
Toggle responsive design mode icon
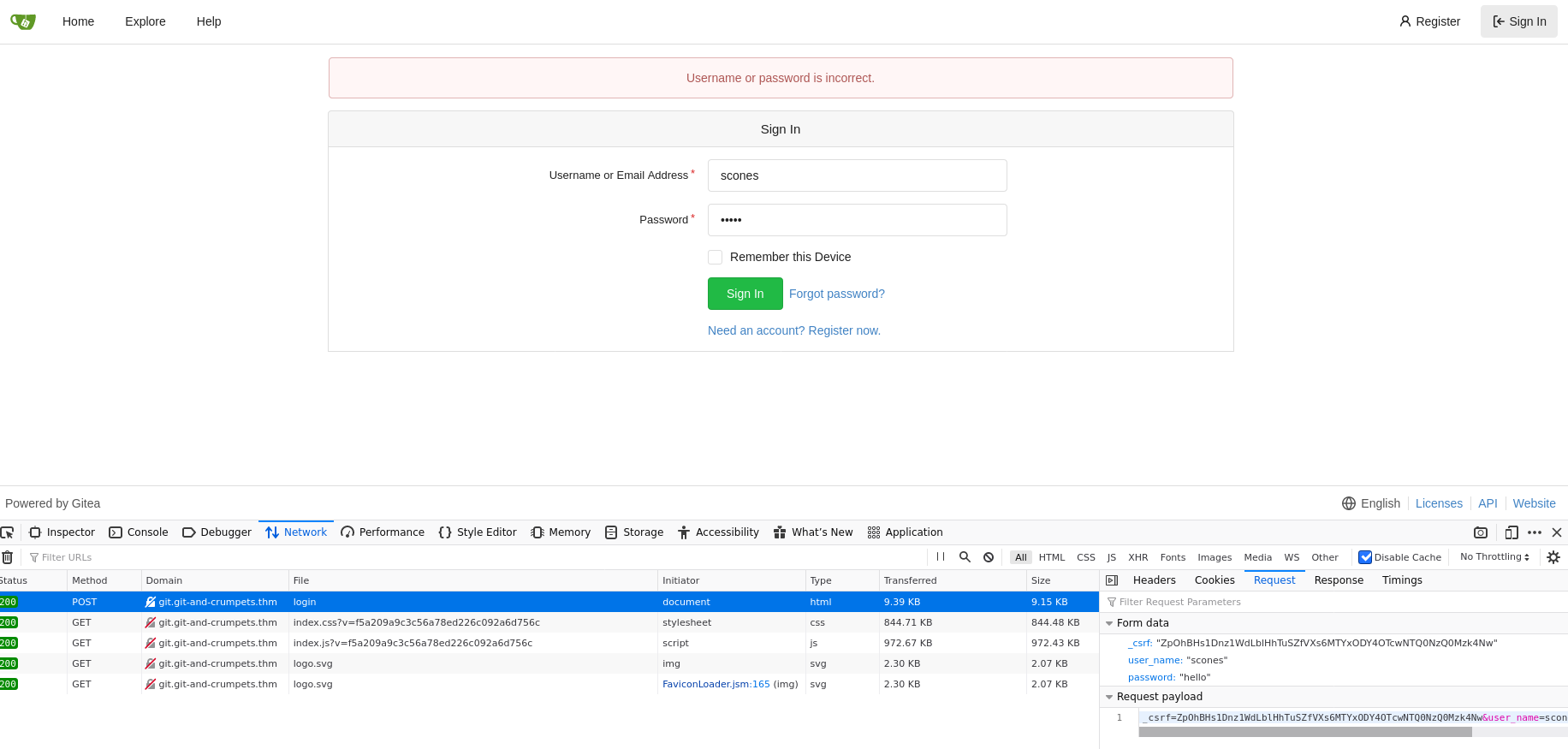click(1512, 532)
